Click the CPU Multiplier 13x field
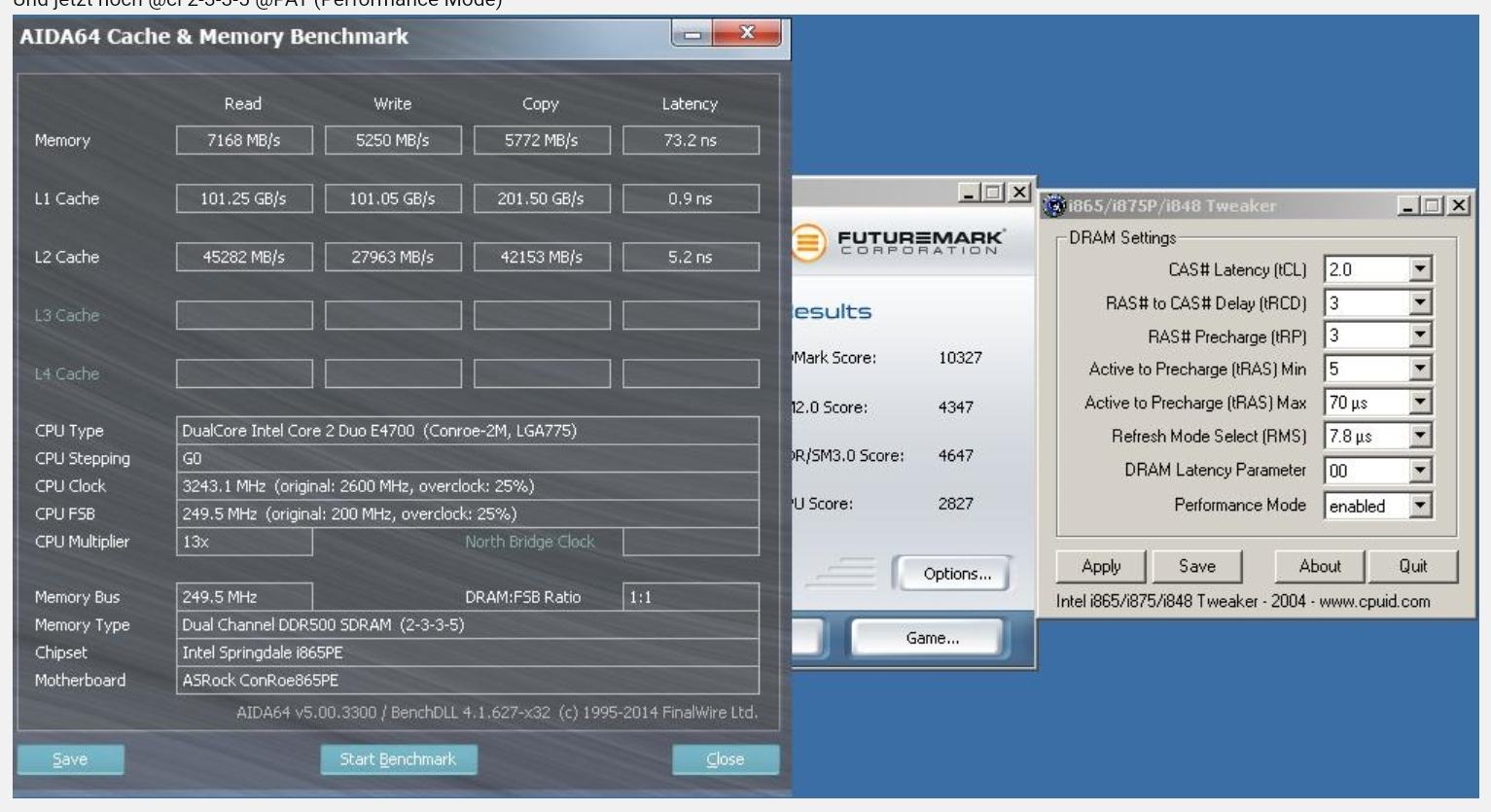Screen dimensions: 1491x812 point(244,542)
